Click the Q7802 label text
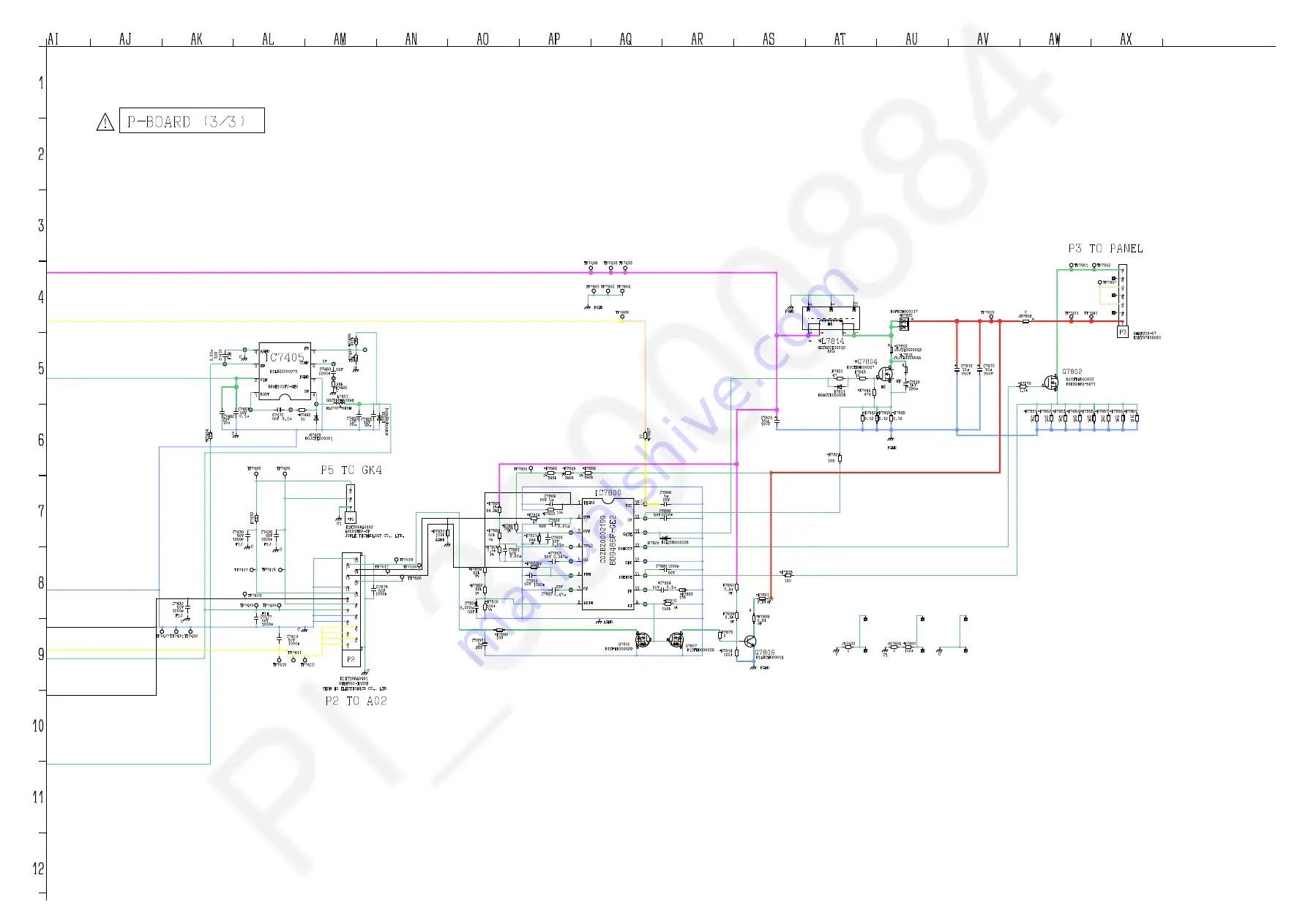This screenshot has height=924, width=1308. [1072, 372]
